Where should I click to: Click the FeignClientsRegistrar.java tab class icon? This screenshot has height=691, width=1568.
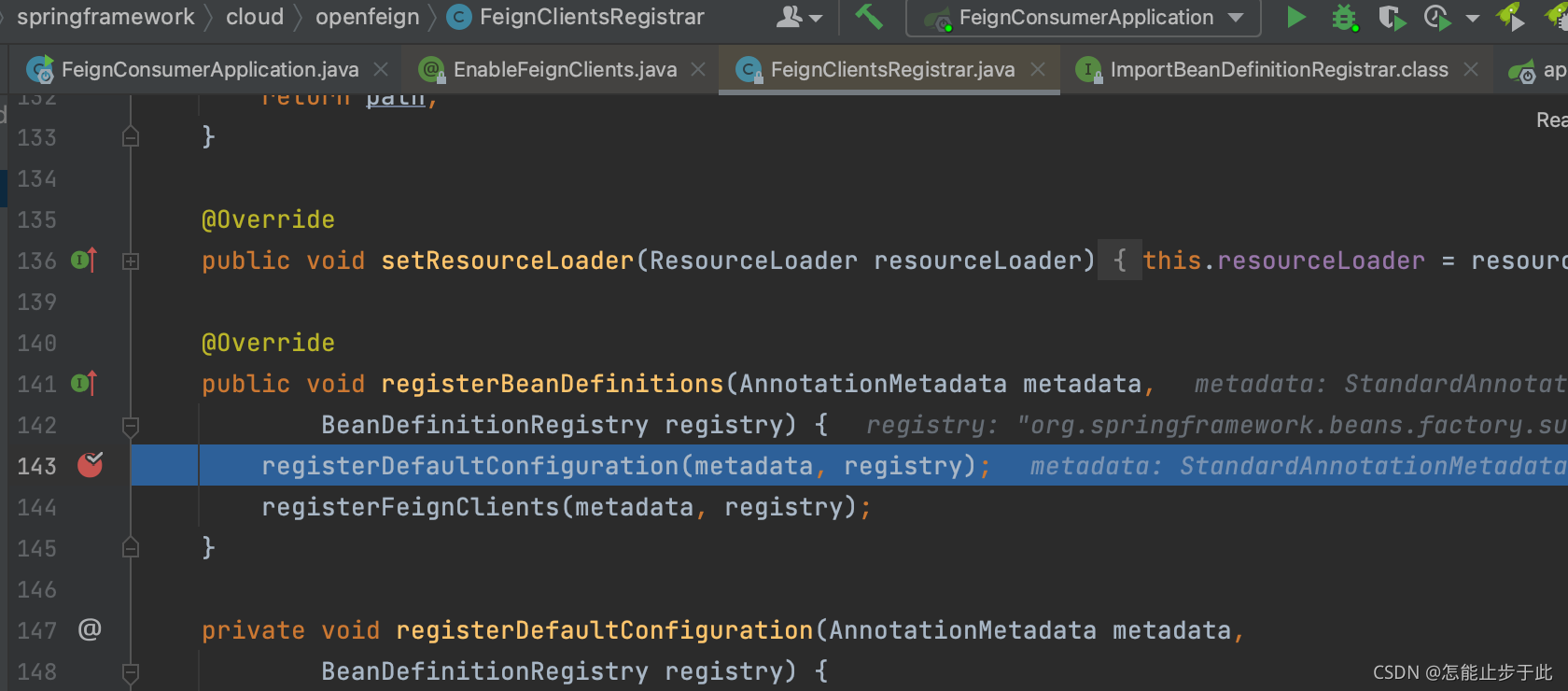point(749,69)
